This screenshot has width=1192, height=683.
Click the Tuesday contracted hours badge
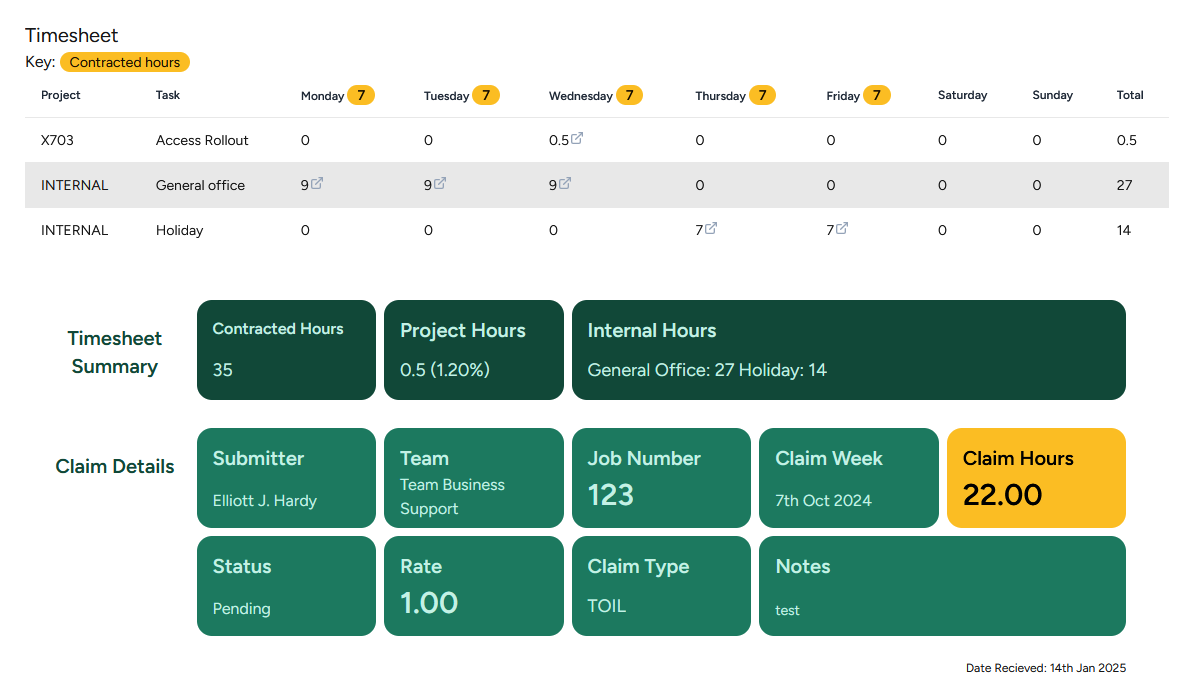(x=486, y=95)
